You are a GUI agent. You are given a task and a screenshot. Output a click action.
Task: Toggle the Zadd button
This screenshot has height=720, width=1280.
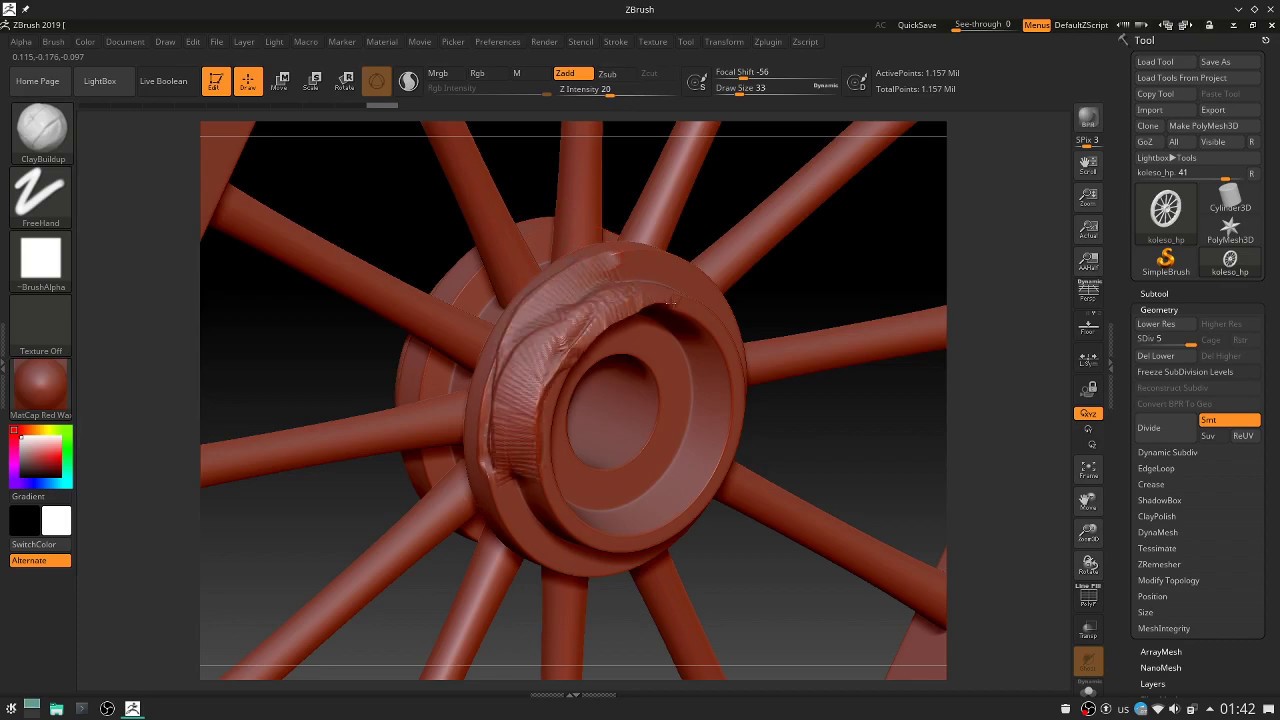(573, 73)
